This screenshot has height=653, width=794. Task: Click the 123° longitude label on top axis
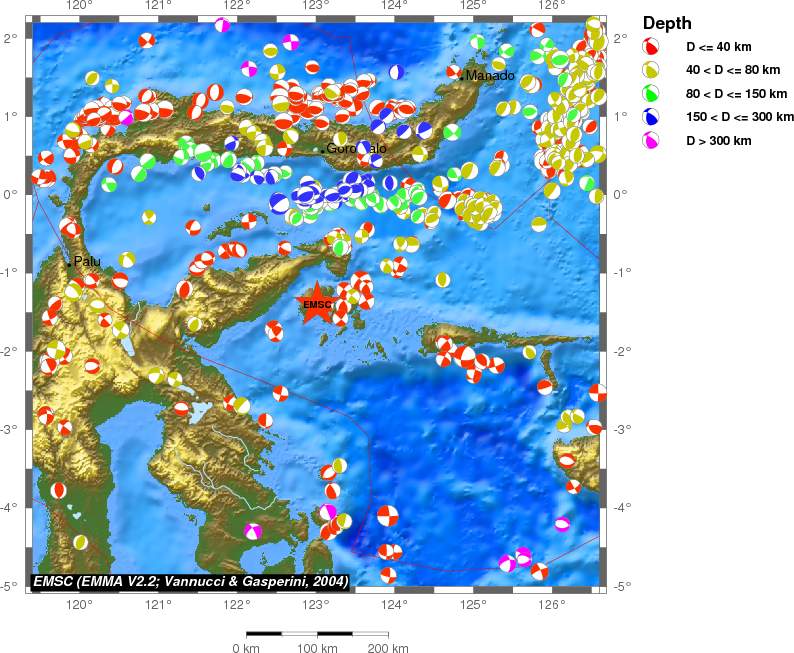[x=316, y=8]
